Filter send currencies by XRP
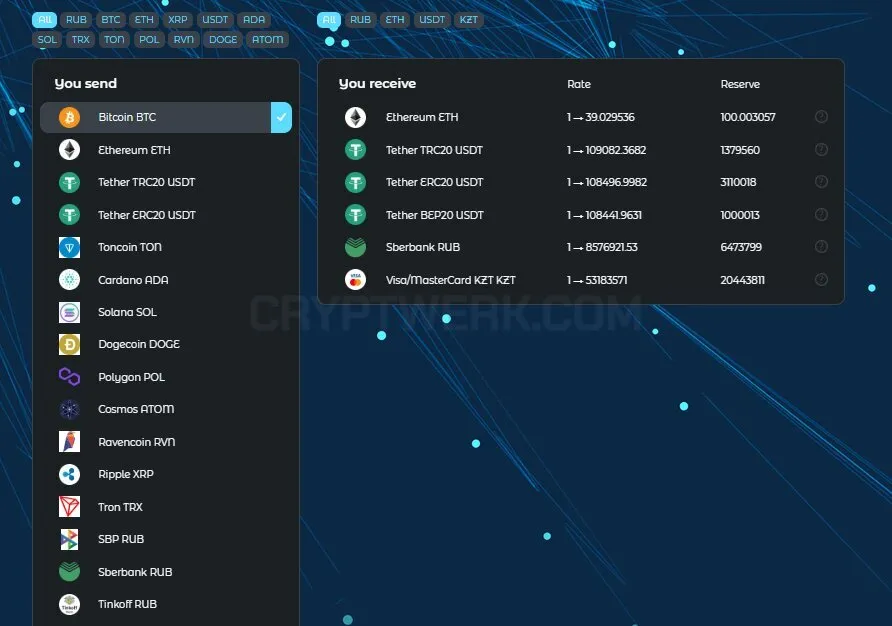Screen dimensions: 892x626 pos(177,19)
